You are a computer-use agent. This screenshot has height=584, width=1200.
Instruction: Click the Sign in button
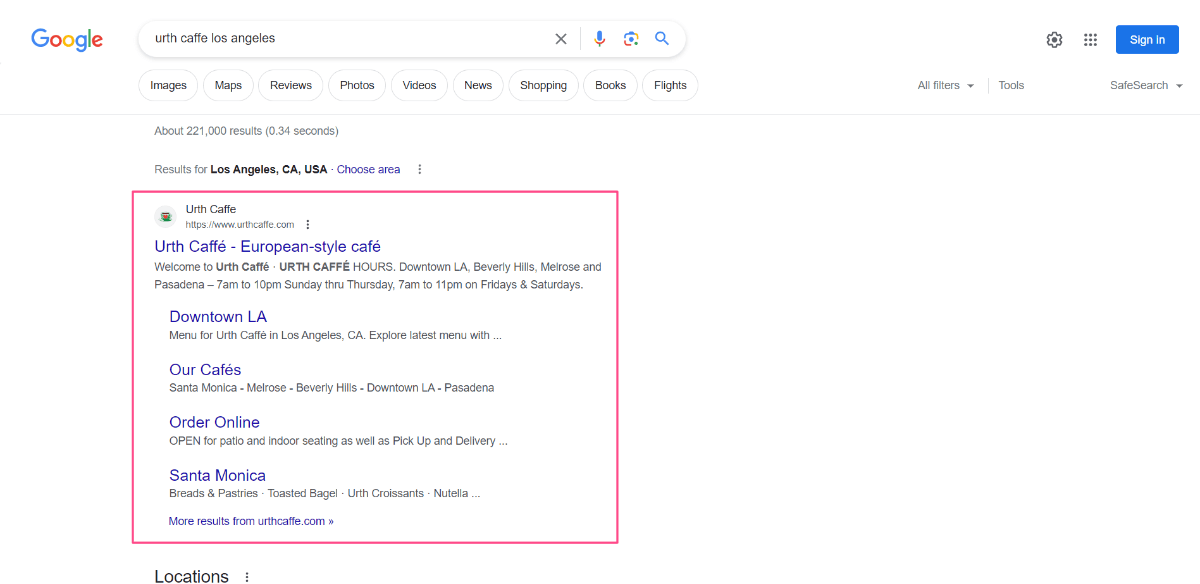click(1147, 40)
